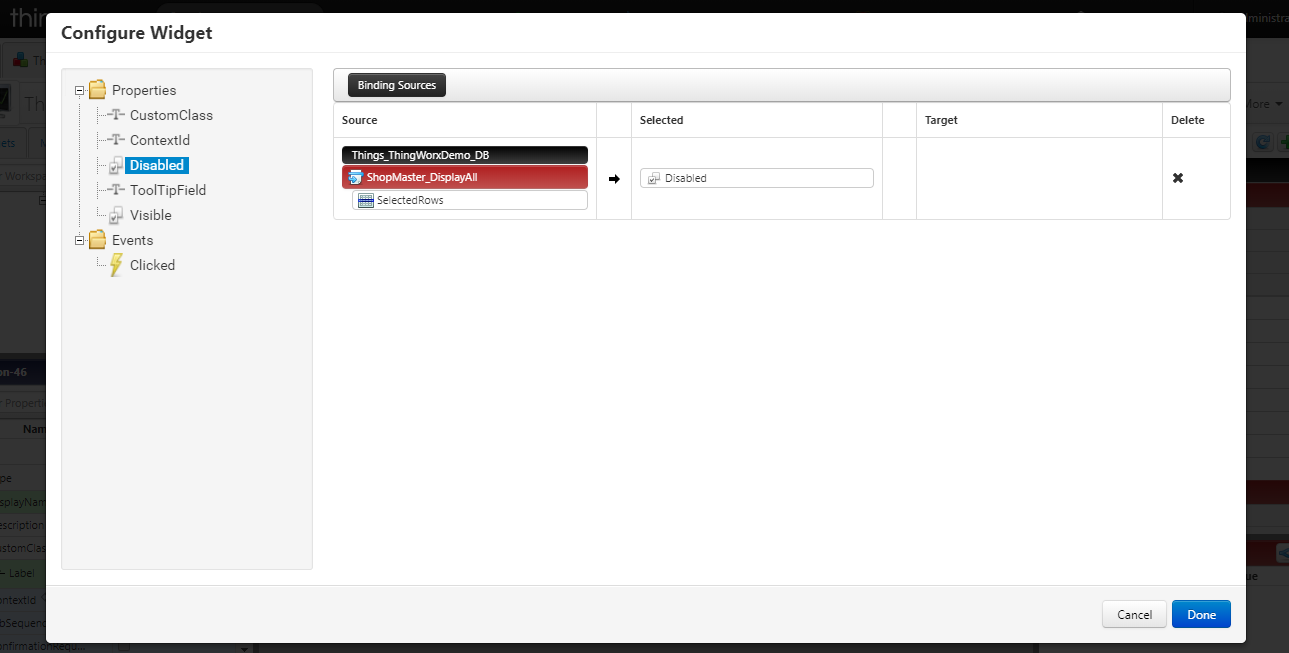Click the Done button

point(1200,614)
